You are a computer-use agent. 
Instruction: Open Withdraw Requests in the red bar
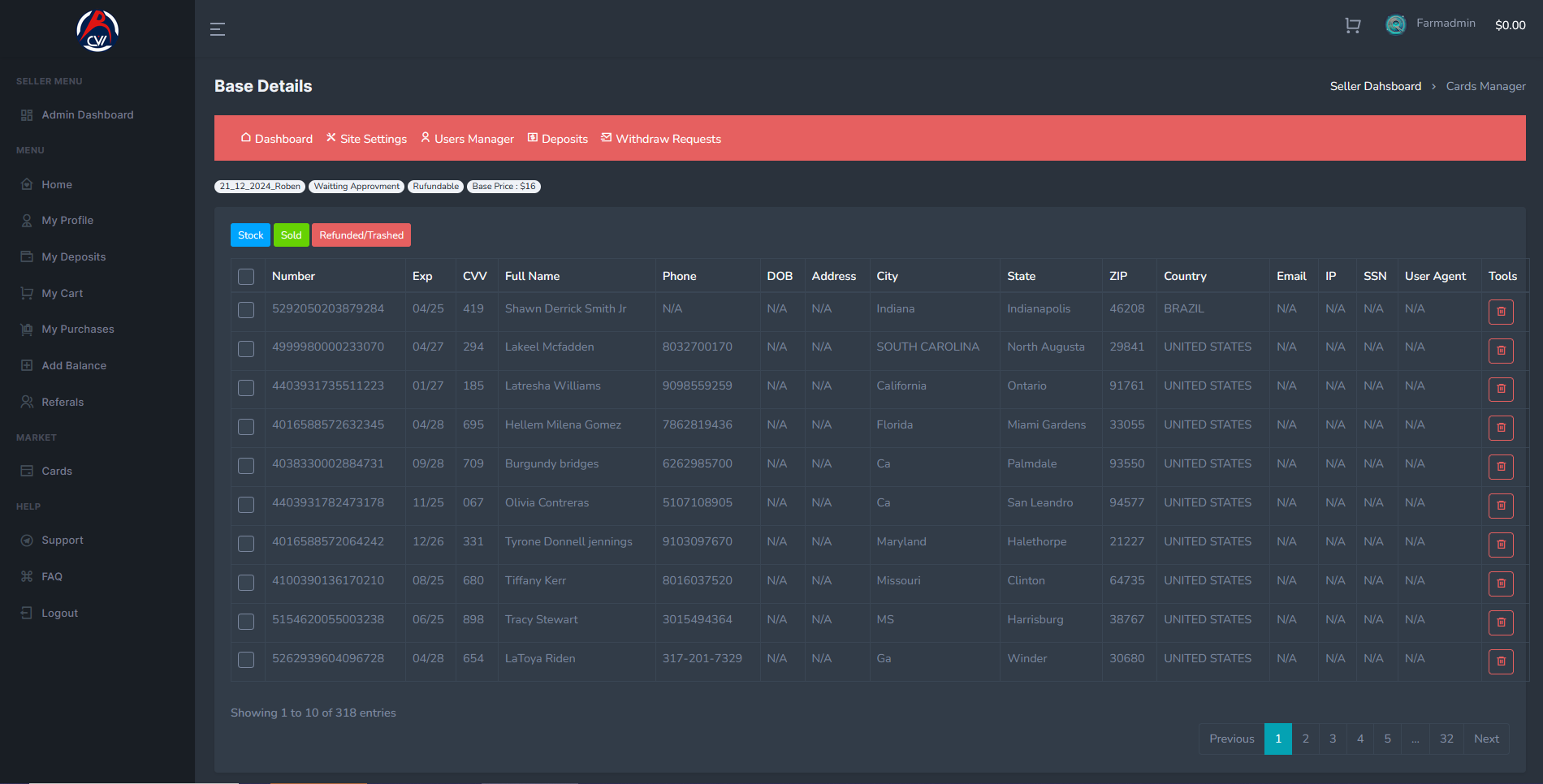(661, 139)
